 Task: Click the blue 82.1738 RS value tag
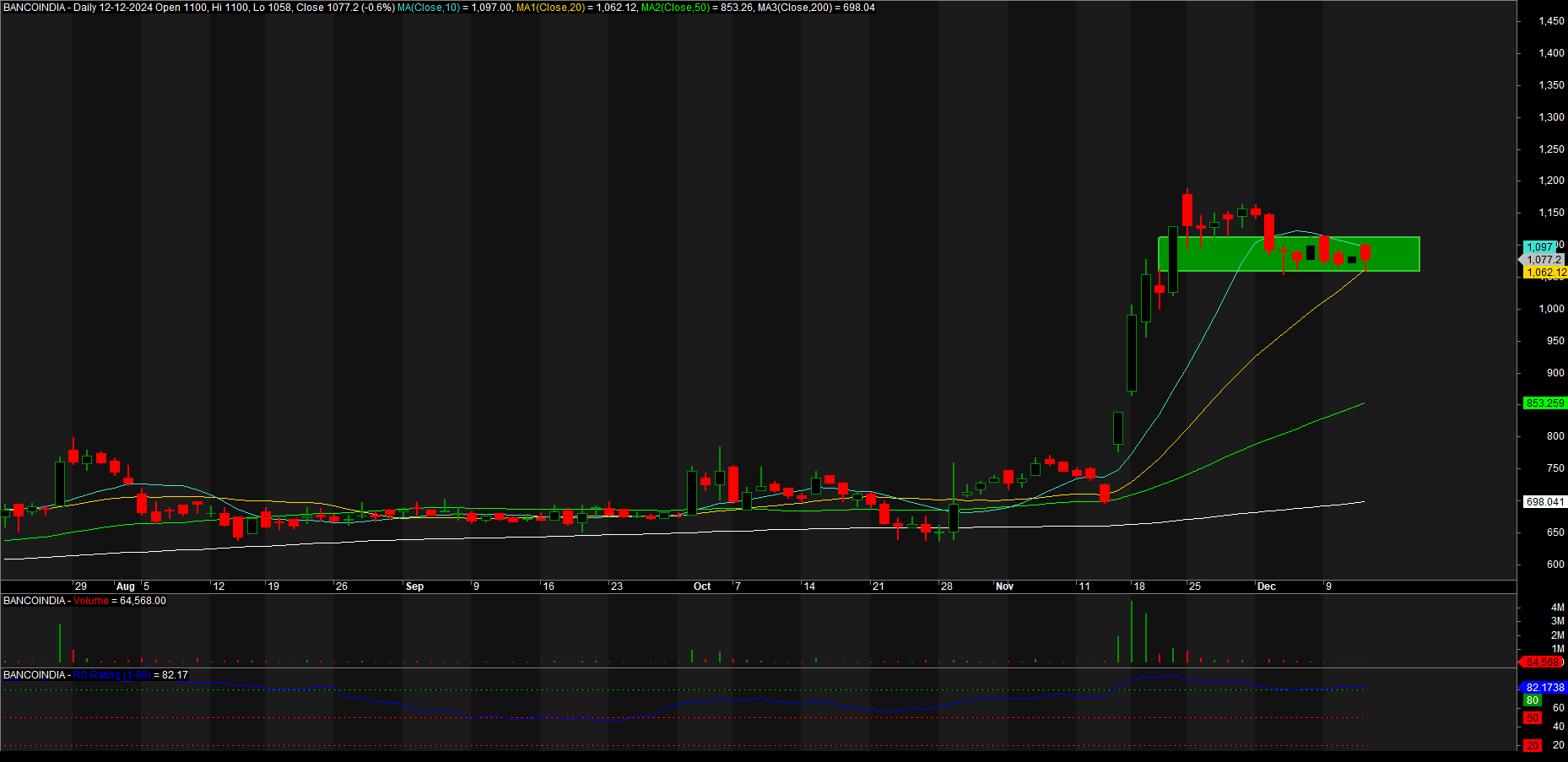[1544, 688]
